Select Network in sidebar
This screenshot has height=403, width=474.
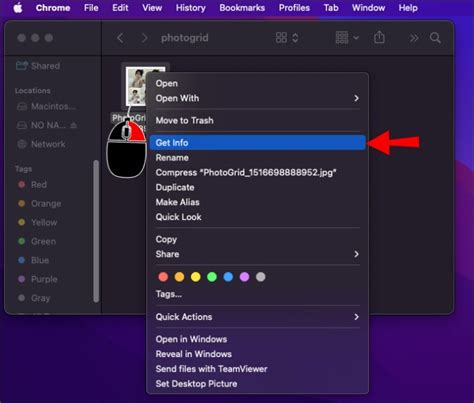(41, 144)
